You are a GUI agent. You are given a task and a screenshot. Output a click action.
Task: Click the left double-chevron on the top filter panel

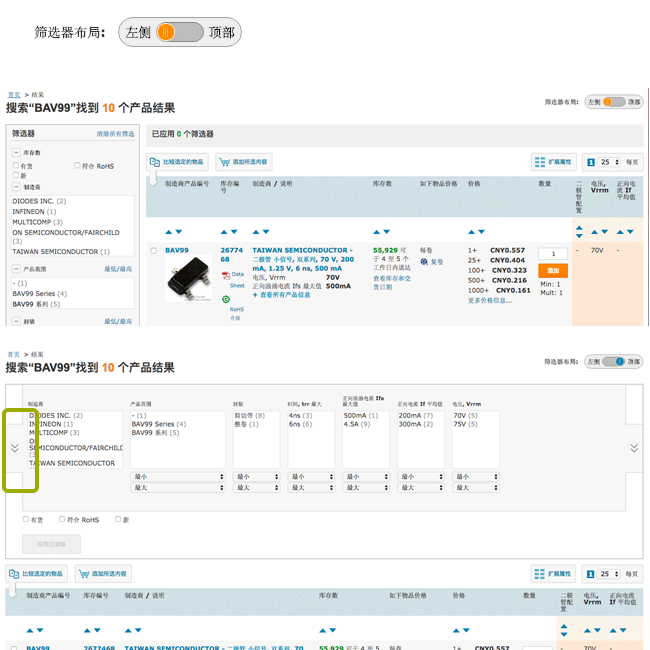point(15,448)
